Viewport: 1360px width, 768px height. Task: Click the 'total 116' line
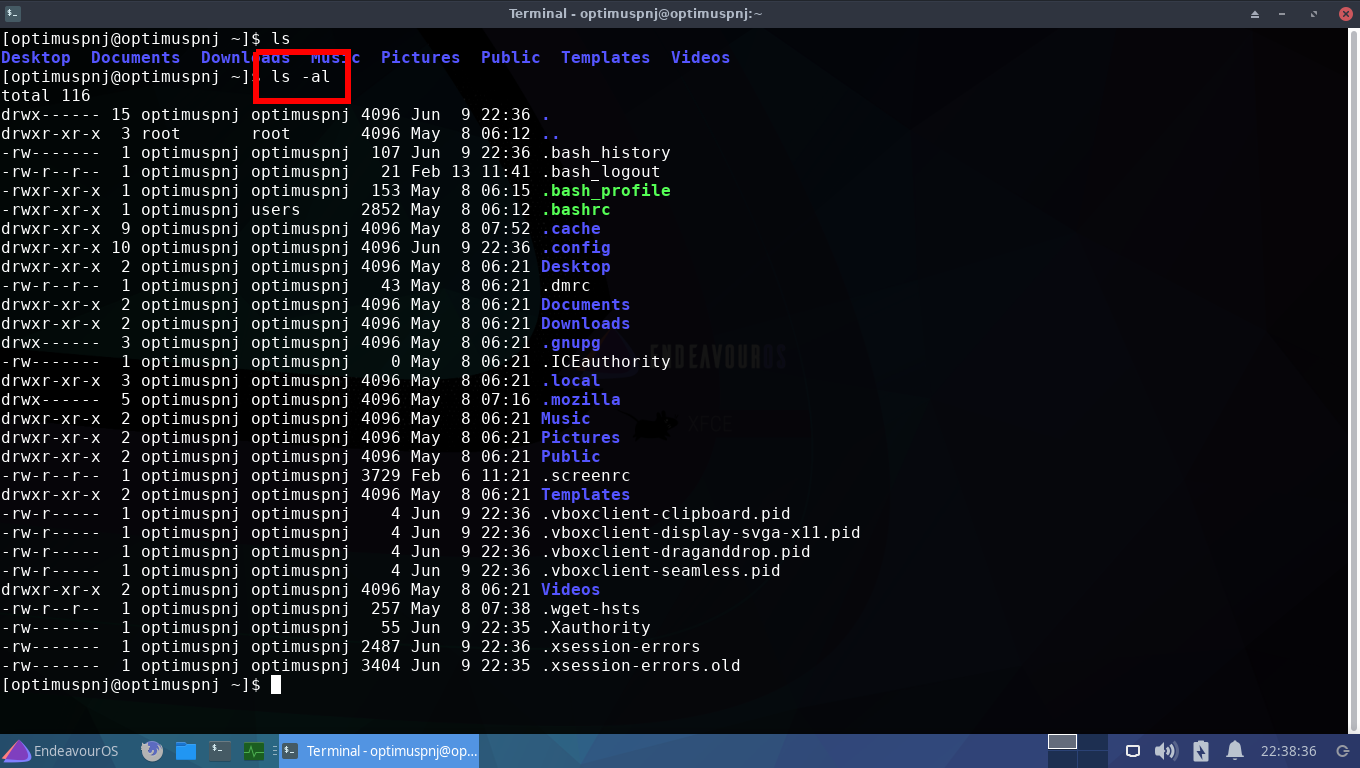pos(46,96)
